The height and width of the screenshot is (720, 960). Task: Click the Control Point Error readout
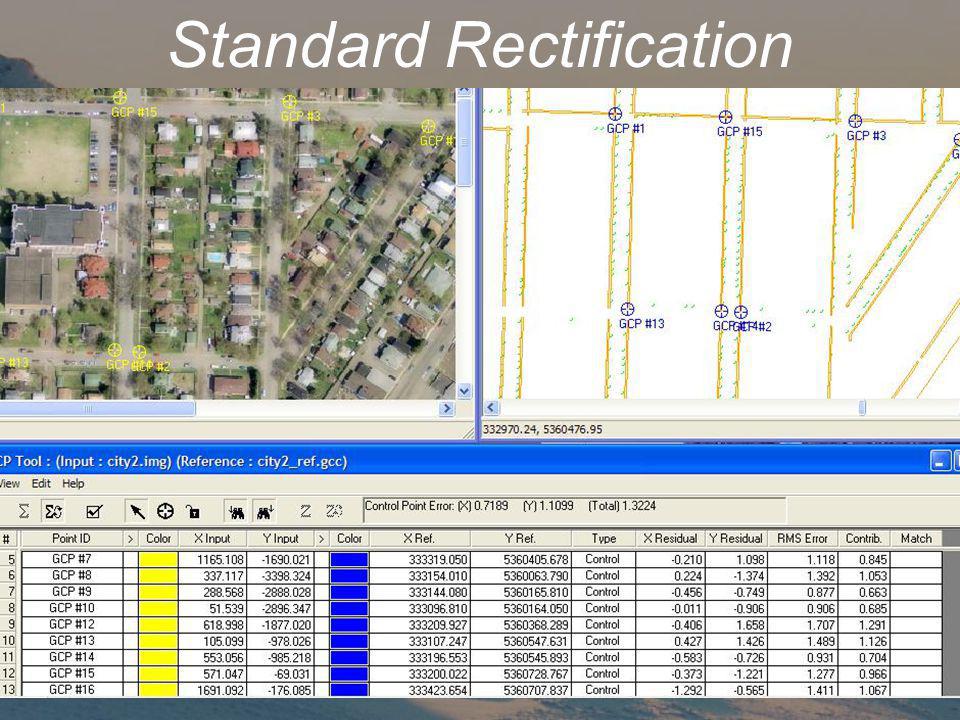tap(574, 509)
